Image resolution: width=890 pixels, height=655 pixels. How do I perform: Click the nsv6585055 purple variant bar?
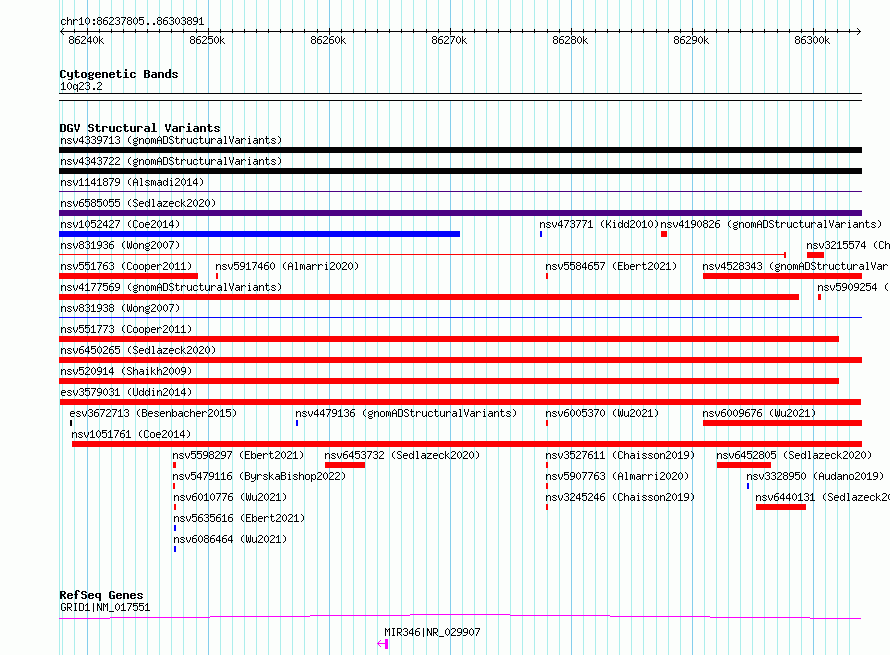pos(460,213)
